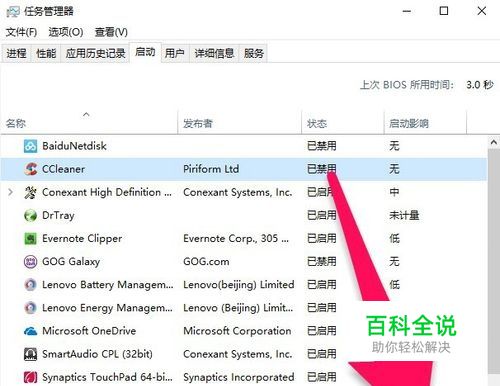Viewport: 500px width, 386px height.
Task: Click Conexant High Definition's 中 impact cell
Action: (394, 192)
